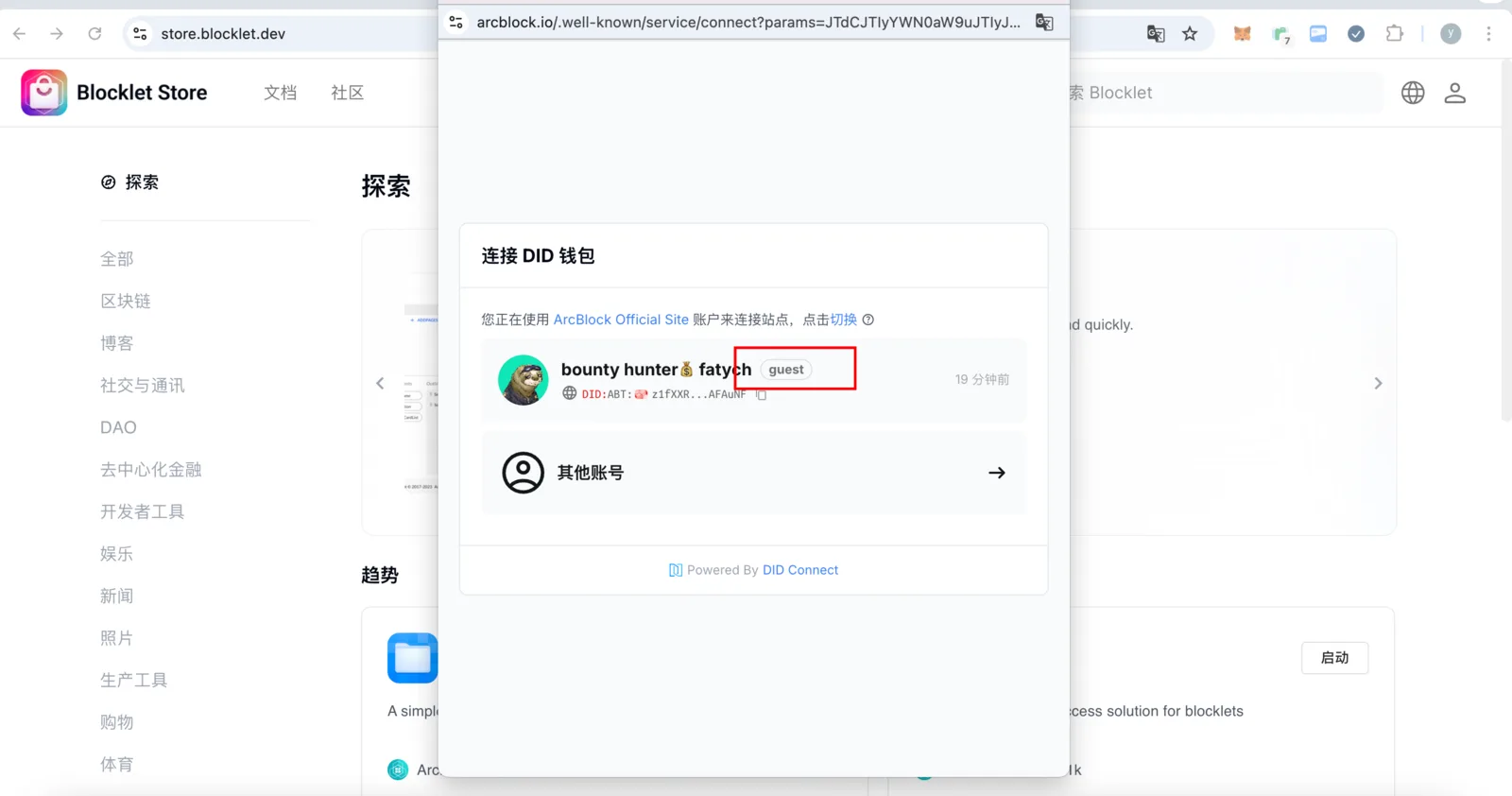Image resolution: width=1512 pixels, height=796 pixels.
Task: Select the 娱乐 category
Action: tap(117, 554)
